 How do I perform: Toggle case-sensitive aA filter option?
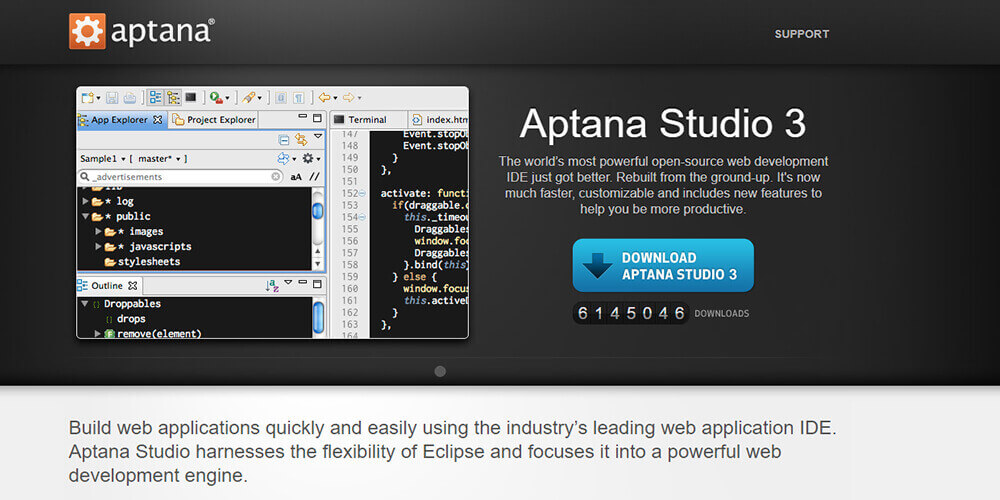(296, 177)
